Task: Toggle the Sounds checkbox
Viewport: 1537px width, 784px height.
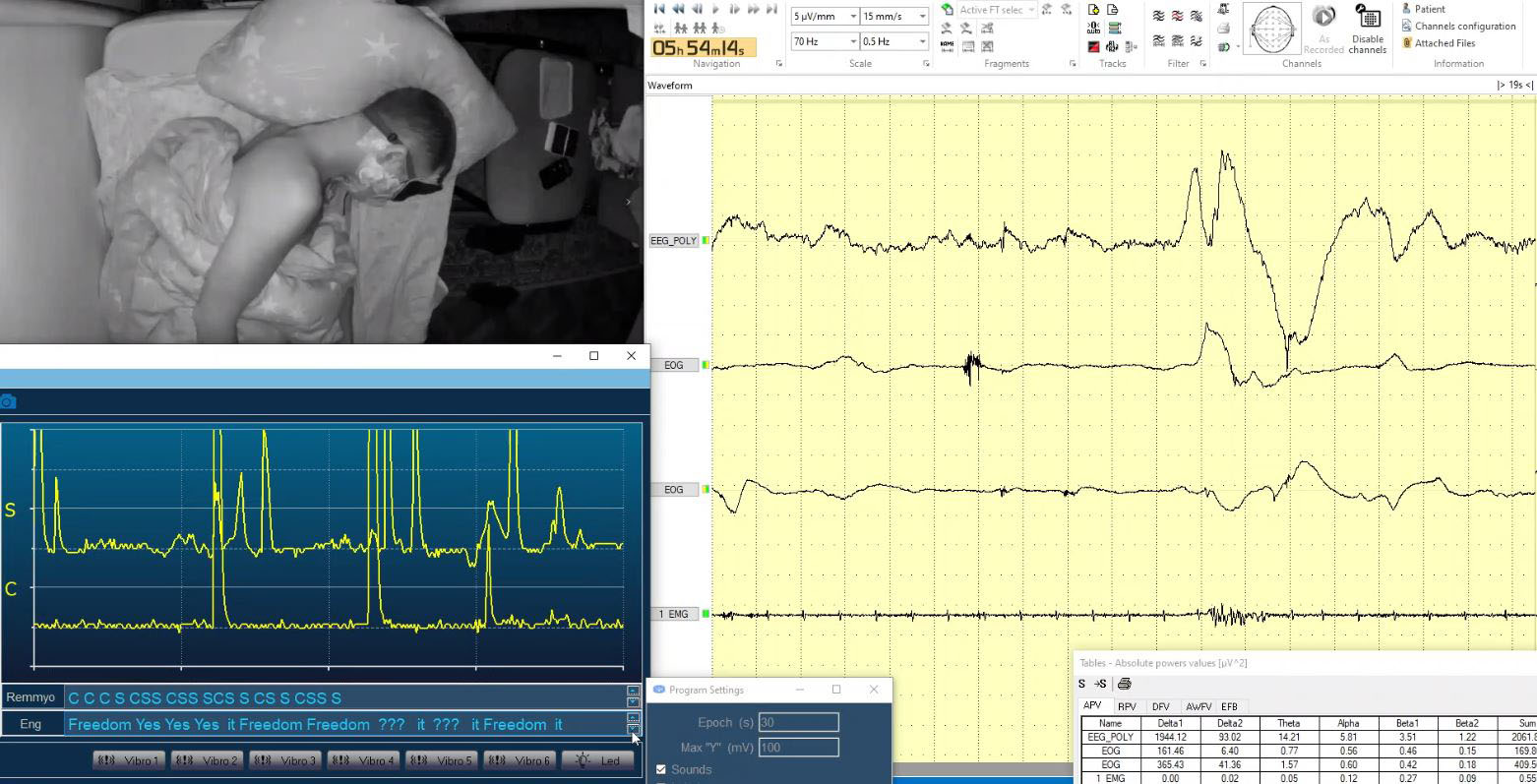Action: pyautogui.click(x=660, y=769)
